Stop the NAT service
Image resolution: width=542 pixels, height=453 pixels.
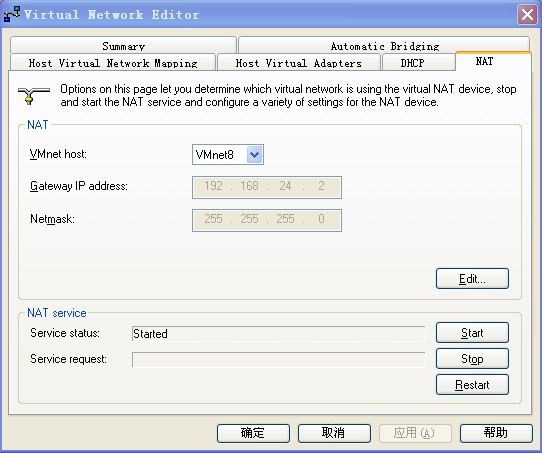(x=472, y=359)
